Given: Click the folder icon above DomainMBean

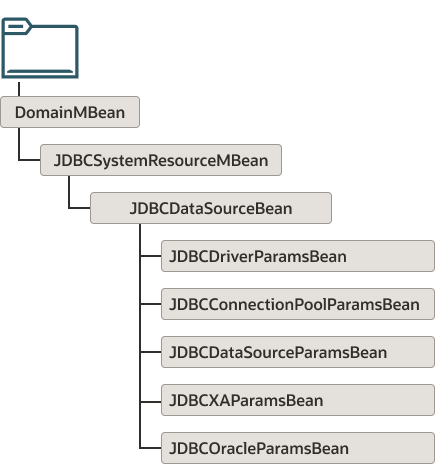Looking at the screenshot, I should (x=40, y=48).
